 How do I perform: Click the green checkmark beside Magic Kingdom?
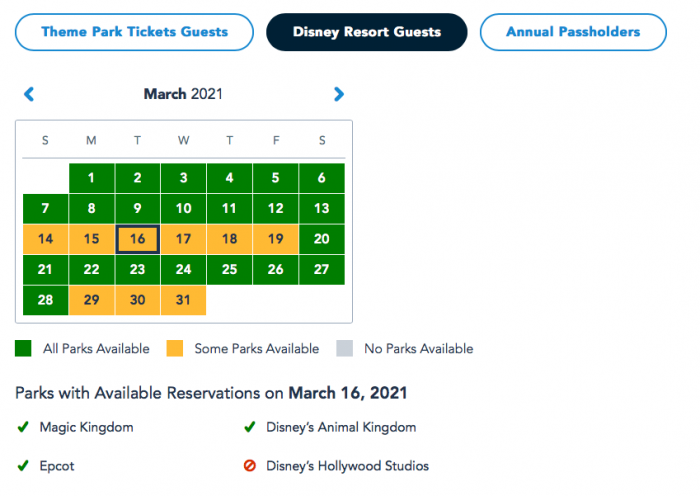tap(23, 428)
